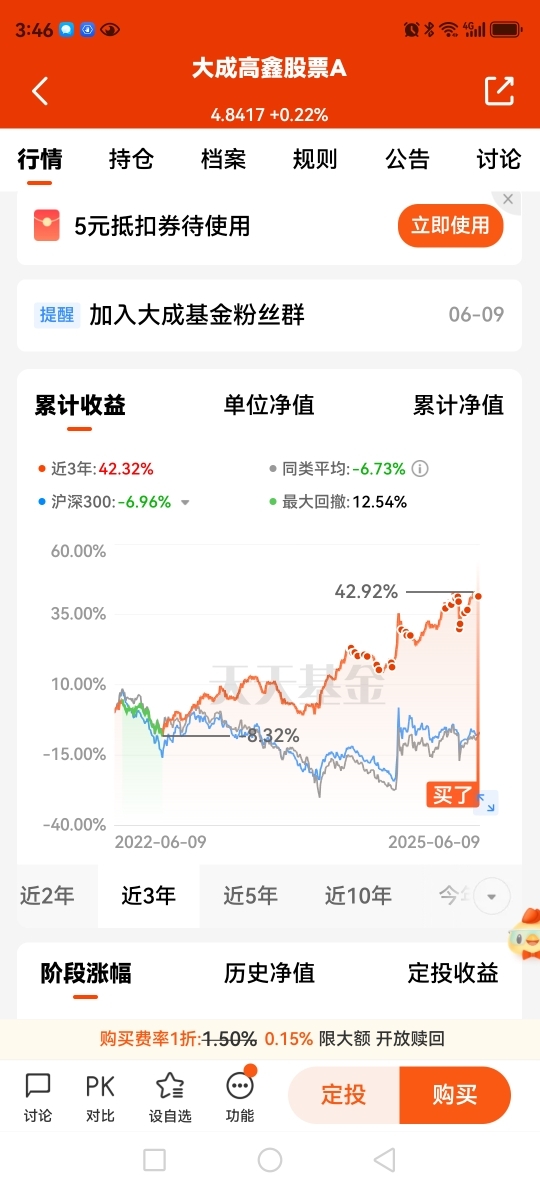The width and height of the screenshot is (540, 1188).
Task: Open the share icon at top right
Action: (499, 91)
